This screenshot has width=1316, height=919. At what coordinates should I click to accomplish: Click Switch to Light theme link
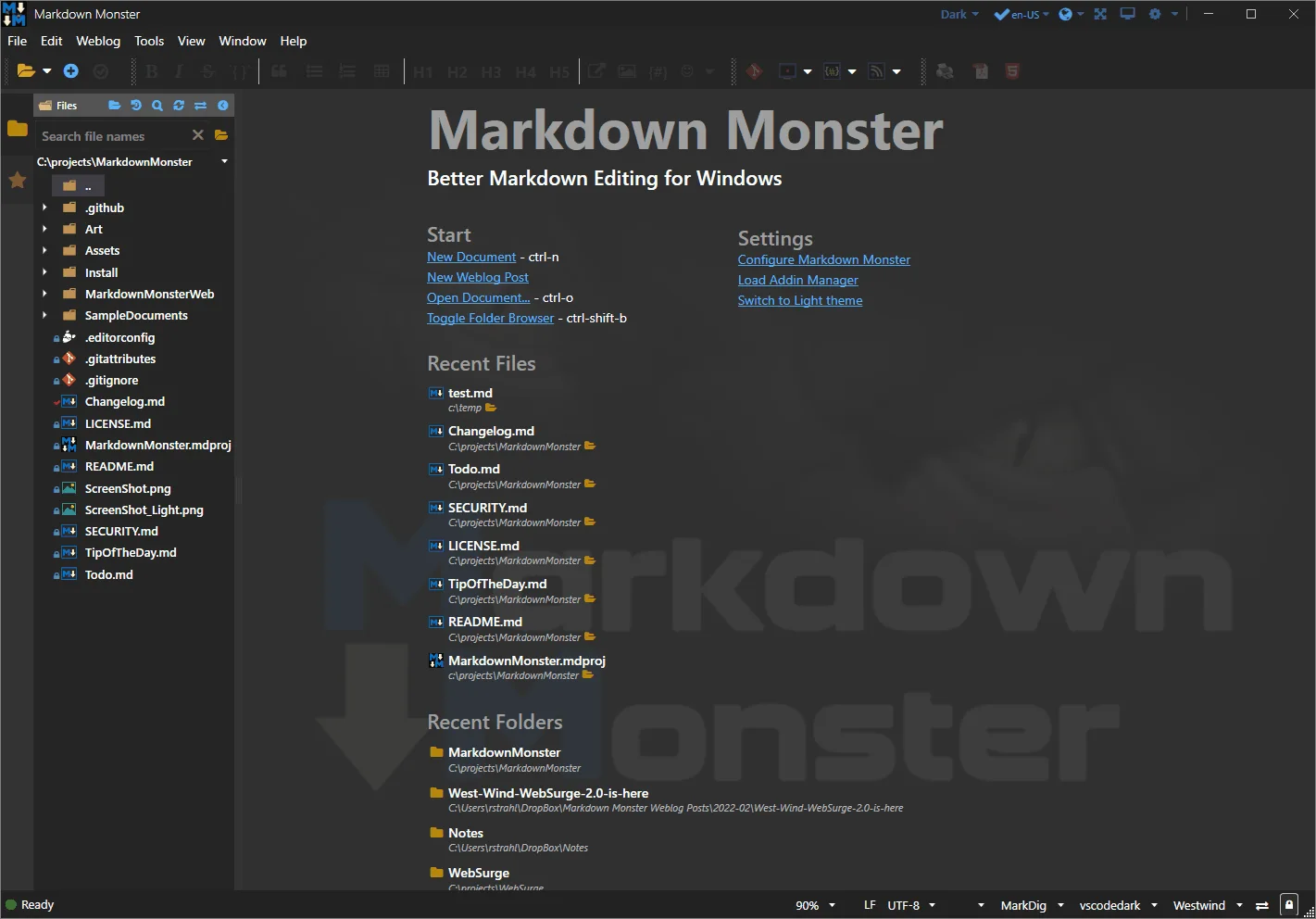point(800,300)
